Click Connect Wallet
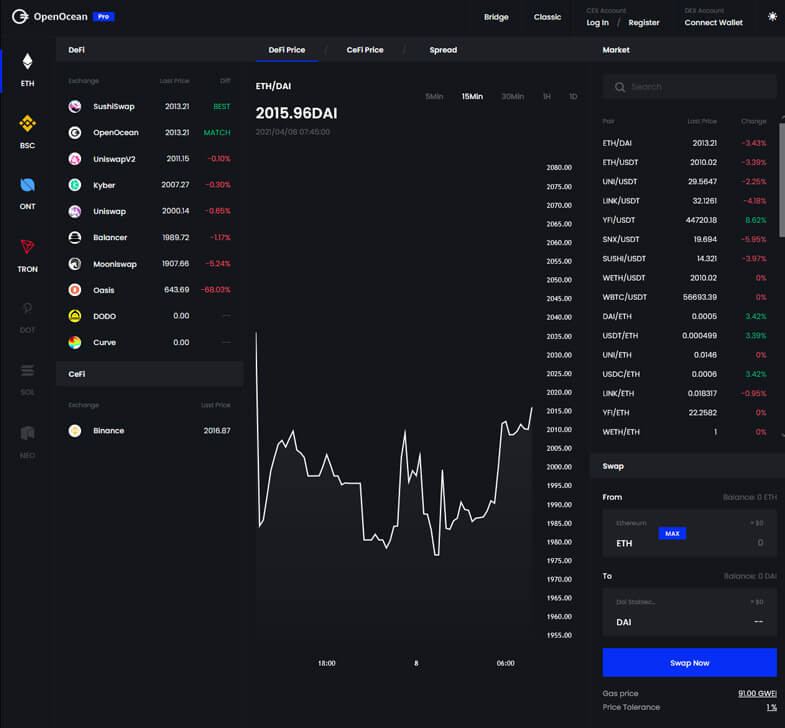 click(x=713, y=23)
